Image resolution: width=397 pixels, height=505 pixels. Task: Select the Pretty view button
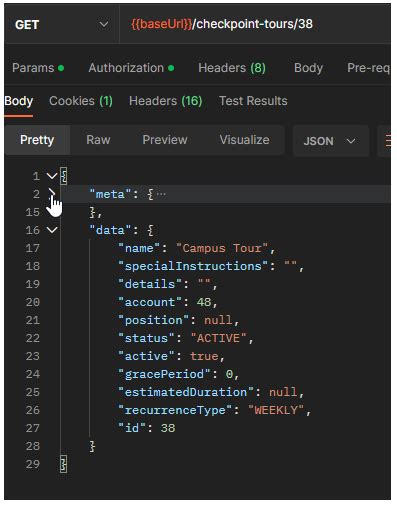pyautogui.click(x=37, y=140)
